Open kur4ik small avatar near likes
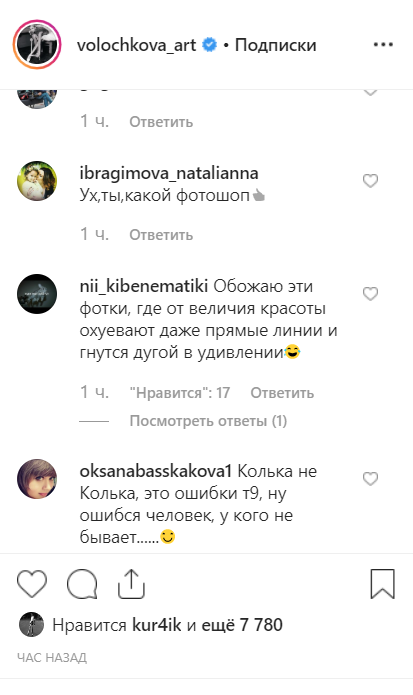The height and width of the screenshot is (695, 413). [x=31, y=625]
